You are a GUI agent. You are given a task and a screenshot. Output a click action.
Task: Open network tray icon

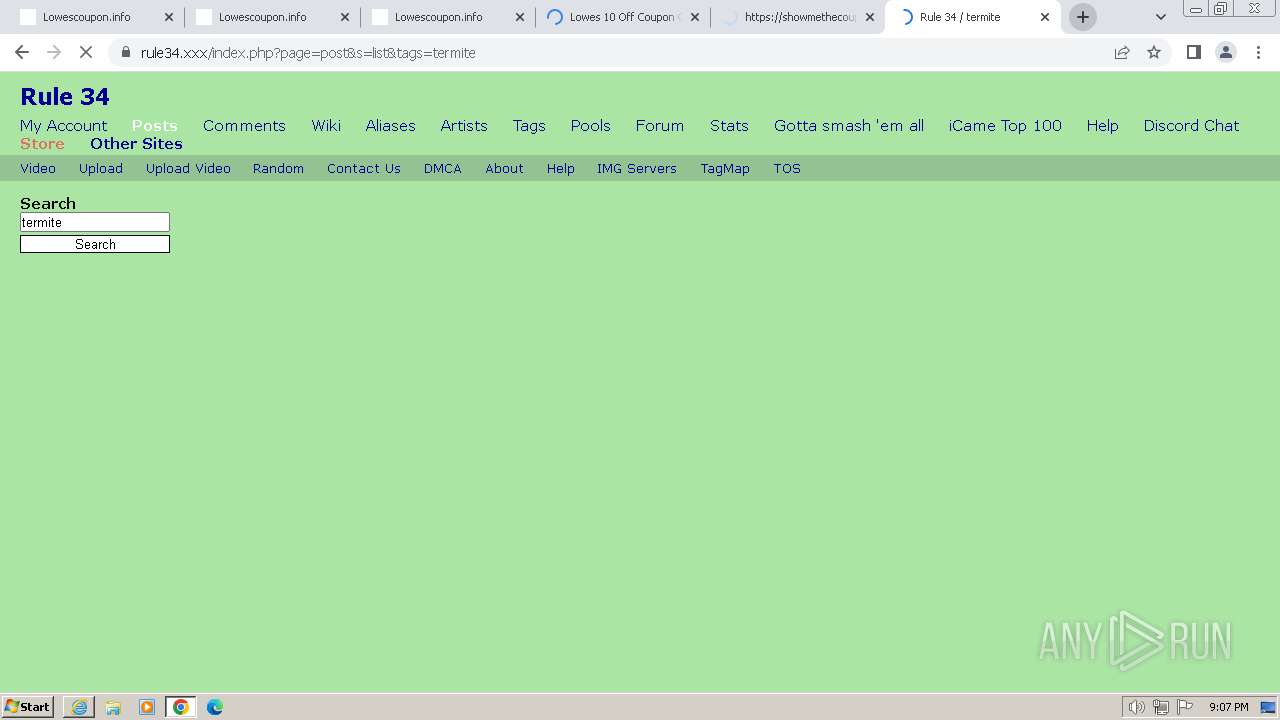pos(1160,707)
